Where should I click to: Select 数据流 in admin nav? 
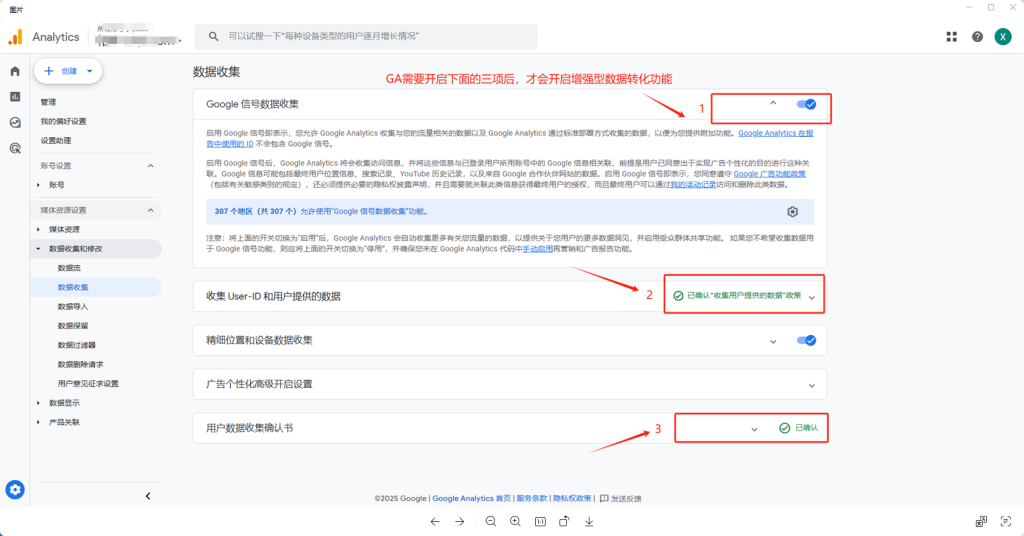coord(69,268)
